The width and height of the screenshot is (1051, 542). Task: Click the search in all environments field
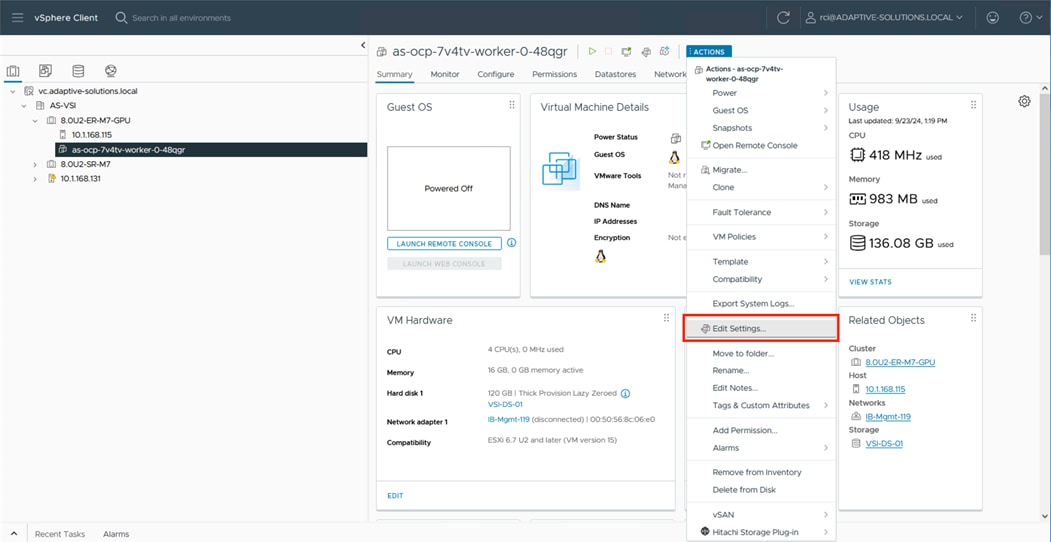[x=181, y=18]
